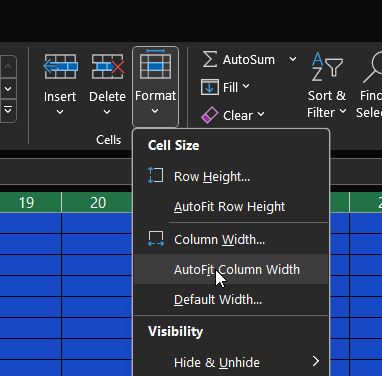Open the Insert dropdown arrow

[60, 112]
